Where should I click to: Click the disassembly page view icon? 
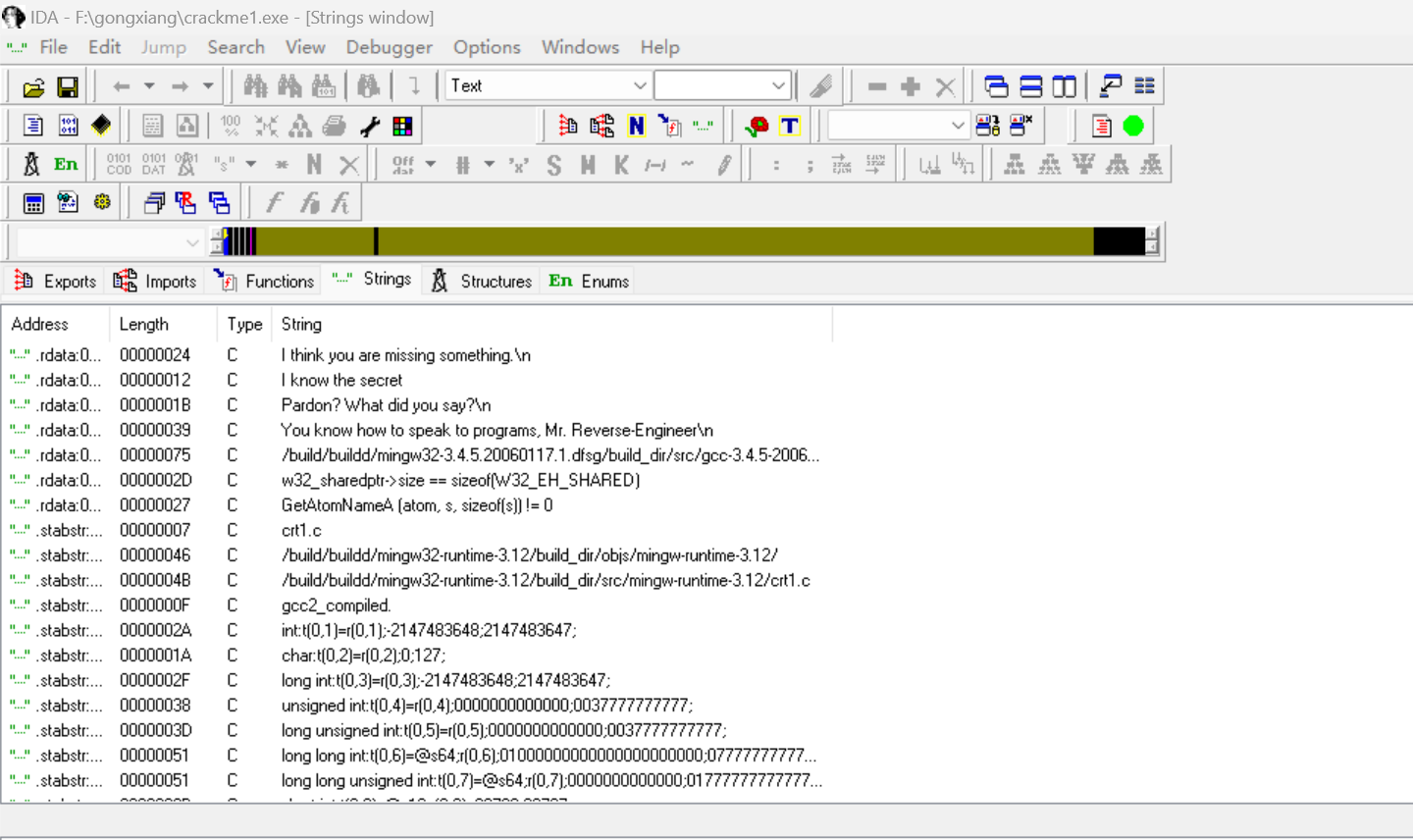[x=33, y=126]
